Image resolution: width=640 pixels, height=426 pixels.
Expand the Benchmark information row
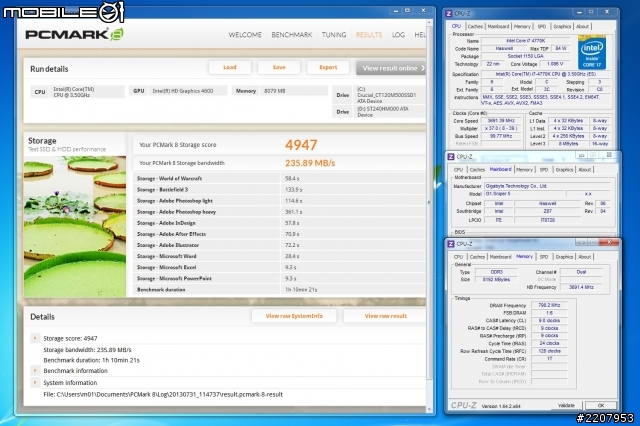[x=35, y=371]
